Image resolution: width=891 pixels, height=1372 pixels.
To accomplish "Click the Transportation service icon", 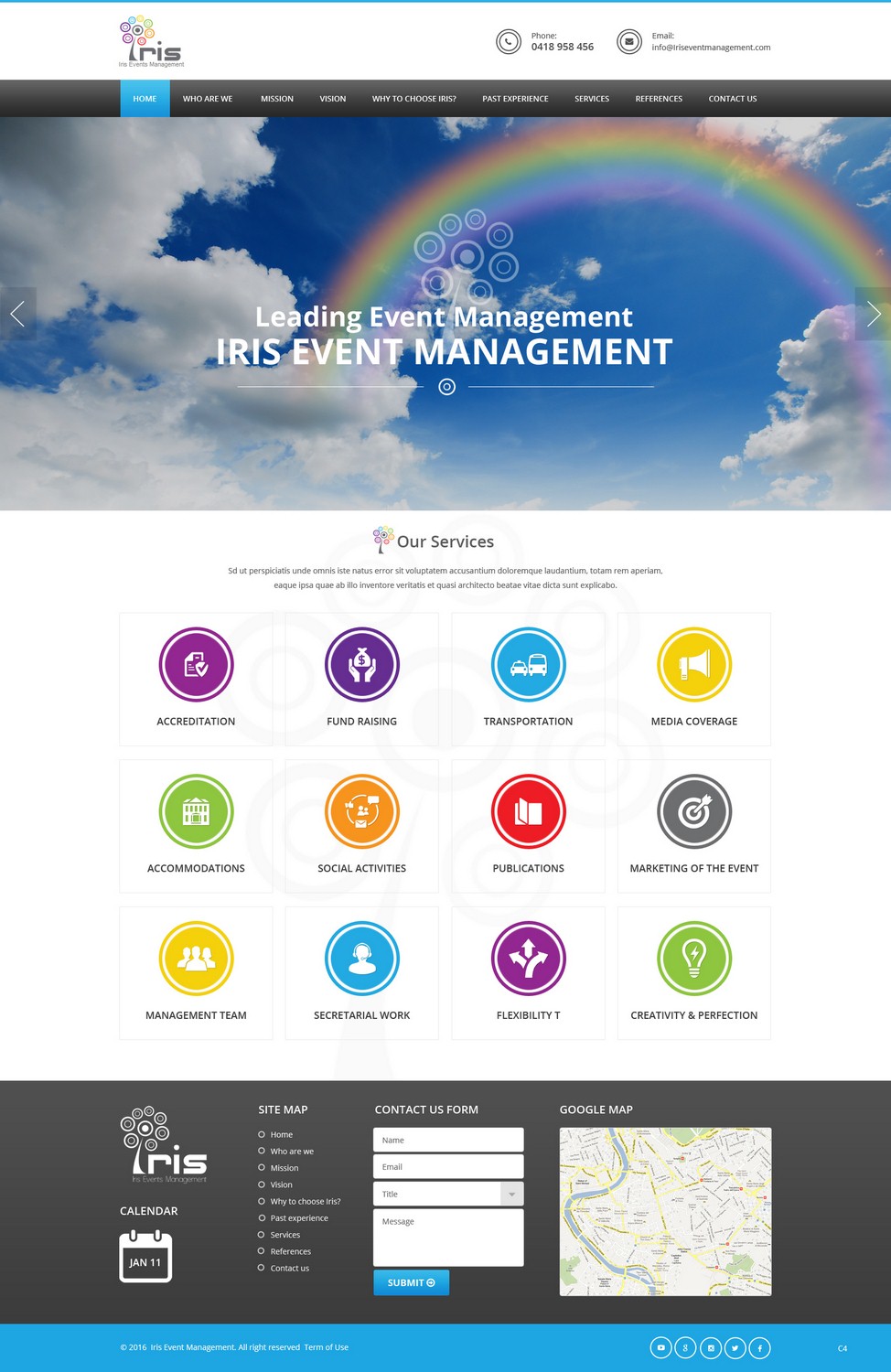I will point(528,664).
